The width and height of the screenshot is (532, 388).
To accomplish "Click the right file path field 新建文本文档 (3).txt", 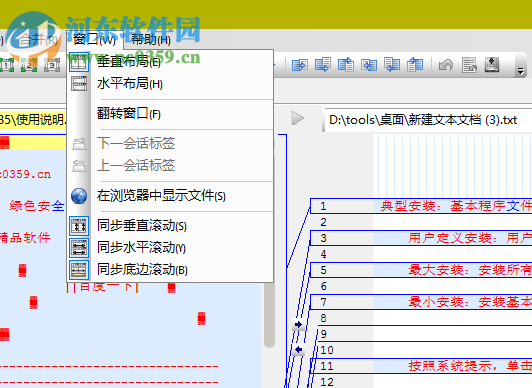I will point(428,120).
